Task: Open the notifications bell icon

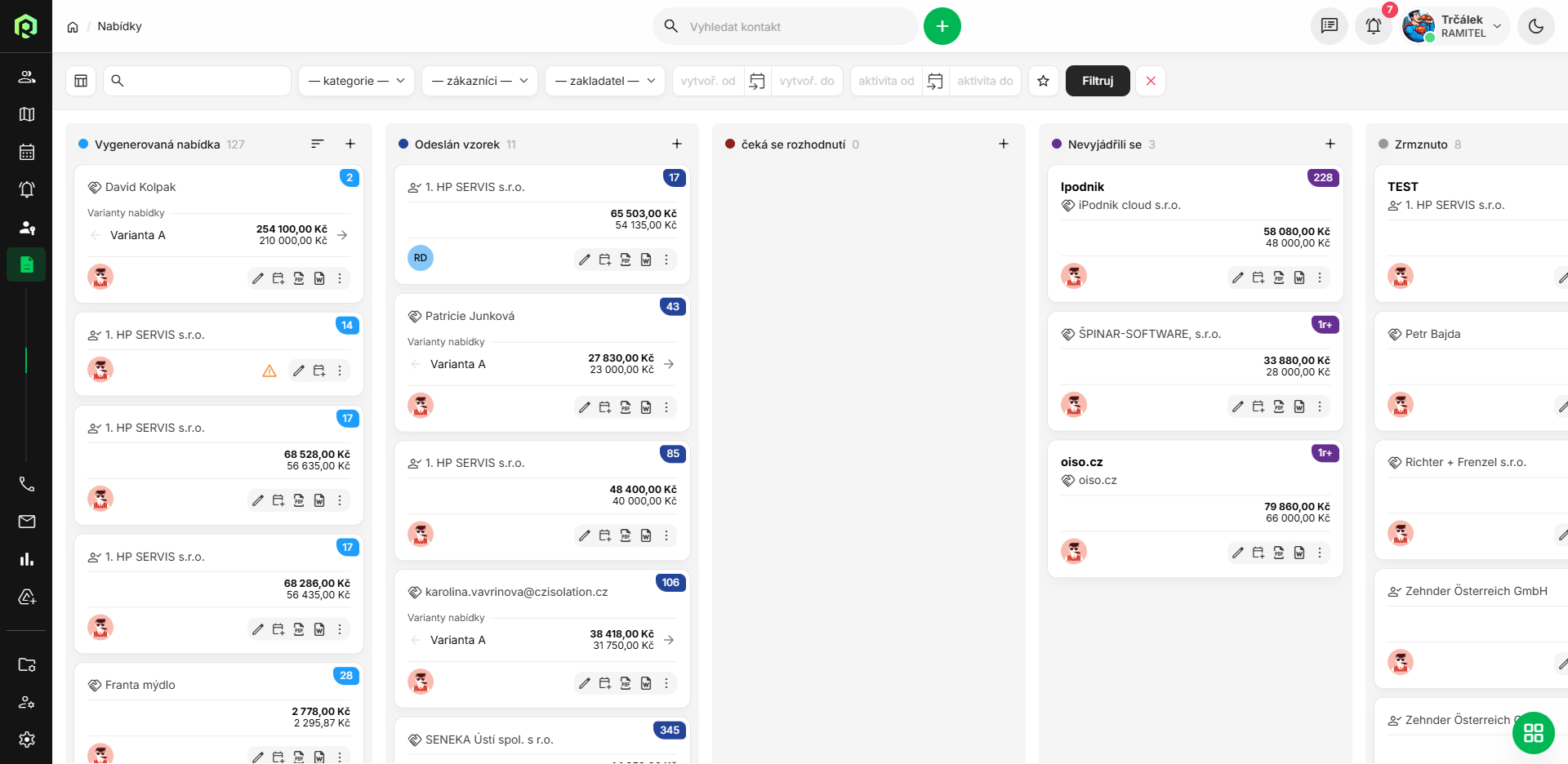Action: 1373,26
